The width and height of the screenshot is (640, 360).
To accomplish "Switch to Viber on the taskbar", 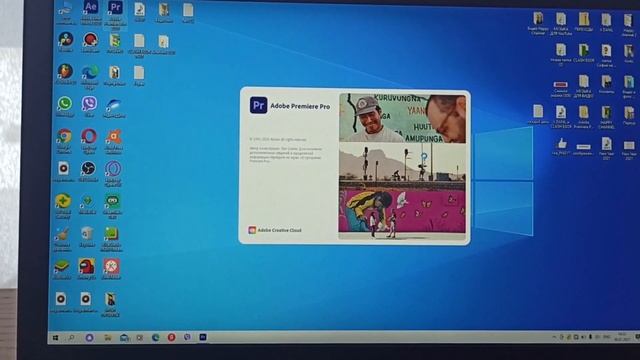I will tap(187, 337).
